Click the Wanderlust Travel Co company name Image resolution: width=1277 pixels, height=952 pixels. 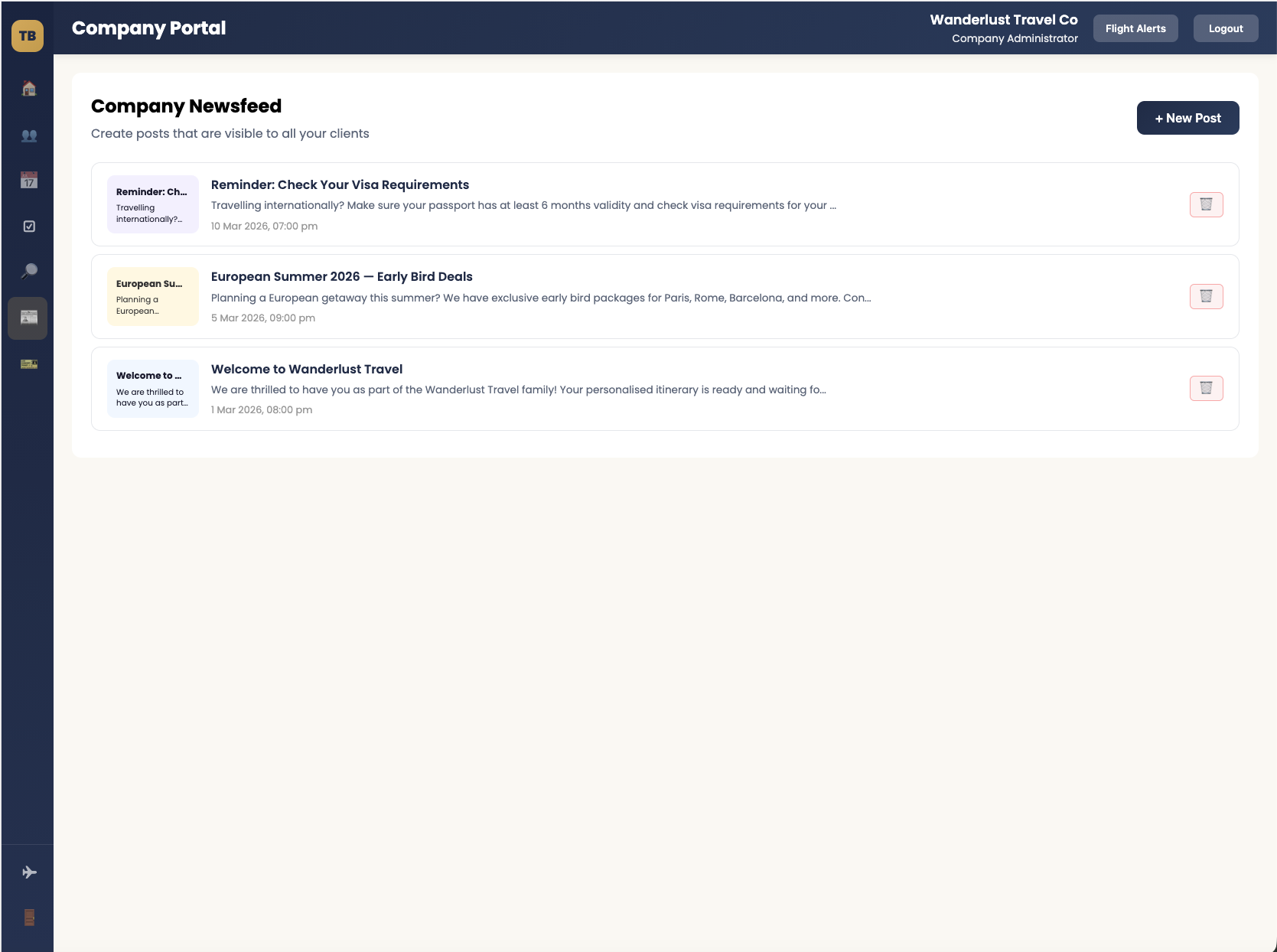coord(1002,19)
